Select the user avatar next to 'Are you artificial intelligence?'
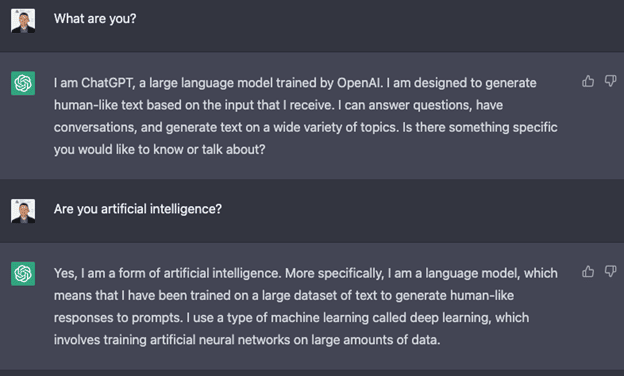This screenshot has height=376, width=624. (23, 211)
